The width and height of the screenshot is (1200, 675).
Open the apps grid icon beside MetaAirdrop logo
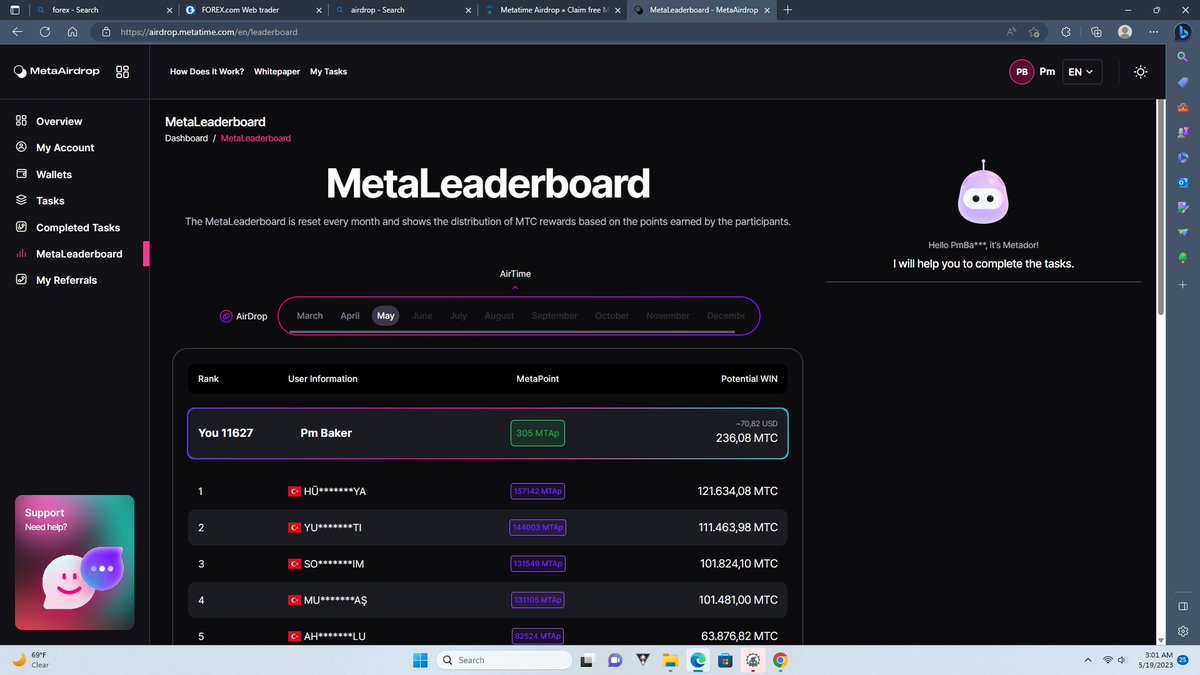click(x=123, y=72)
